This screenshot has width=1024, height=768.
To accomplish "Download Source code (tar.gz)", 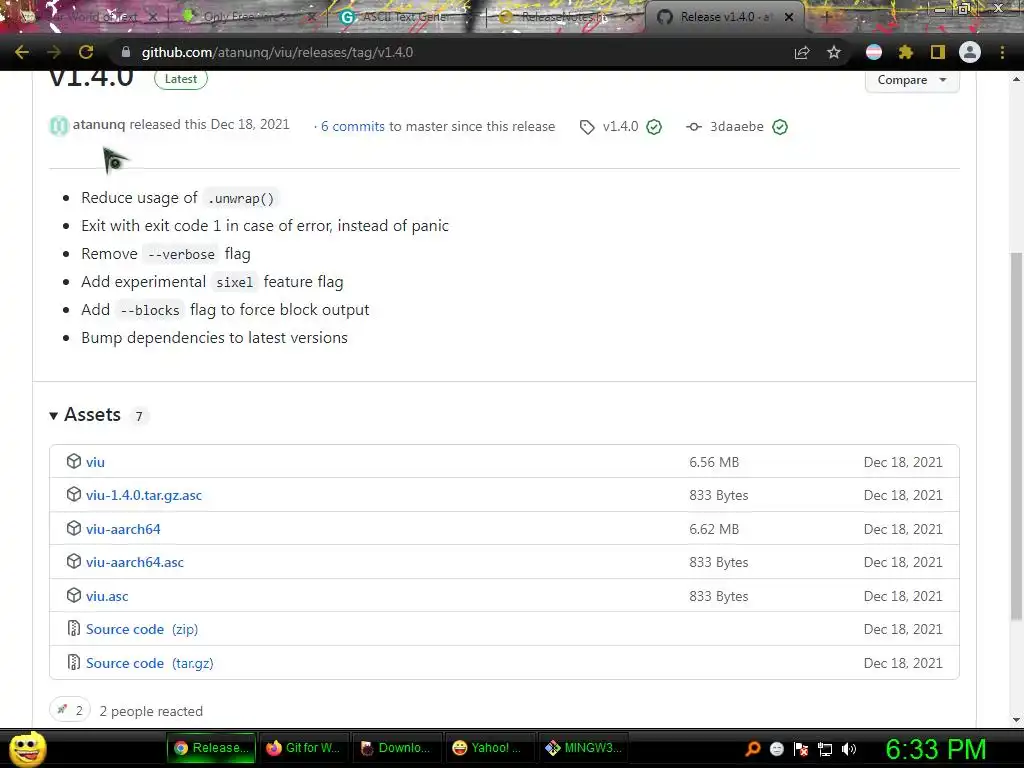I will (x=150, y=663).
